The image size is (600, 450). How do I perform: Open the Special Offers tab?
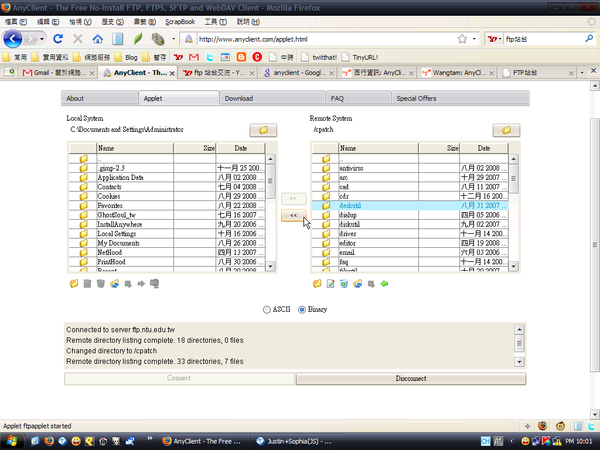click(460, 98)
